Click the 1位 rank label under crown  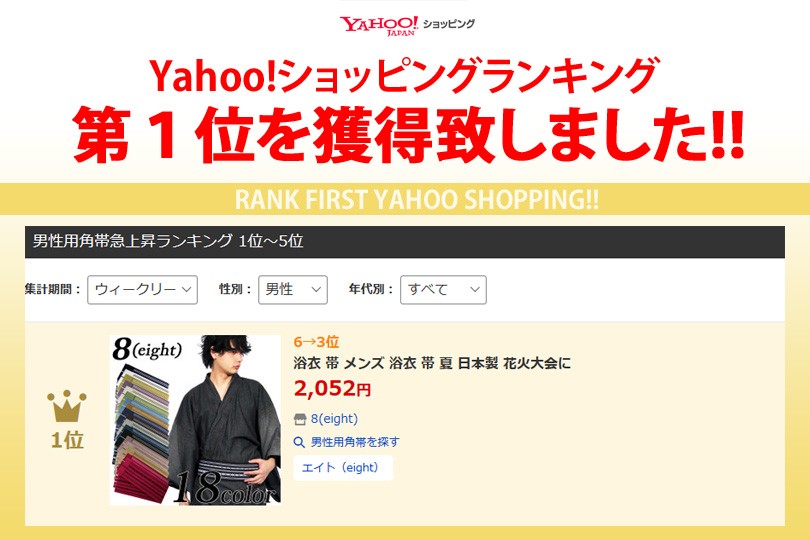[67, 440]
